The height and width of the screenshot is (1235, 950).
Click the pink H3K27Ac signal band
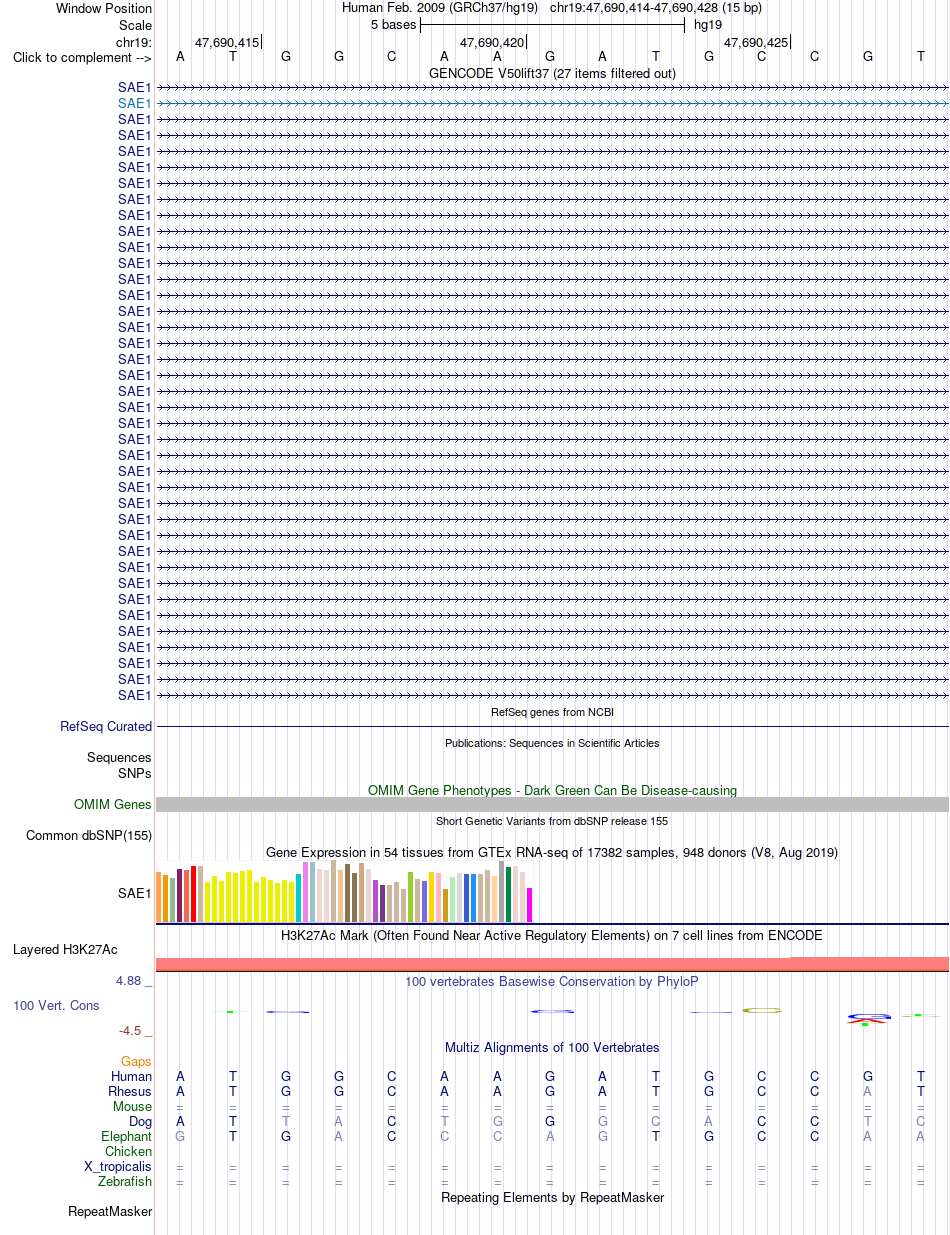pos(552,963)
